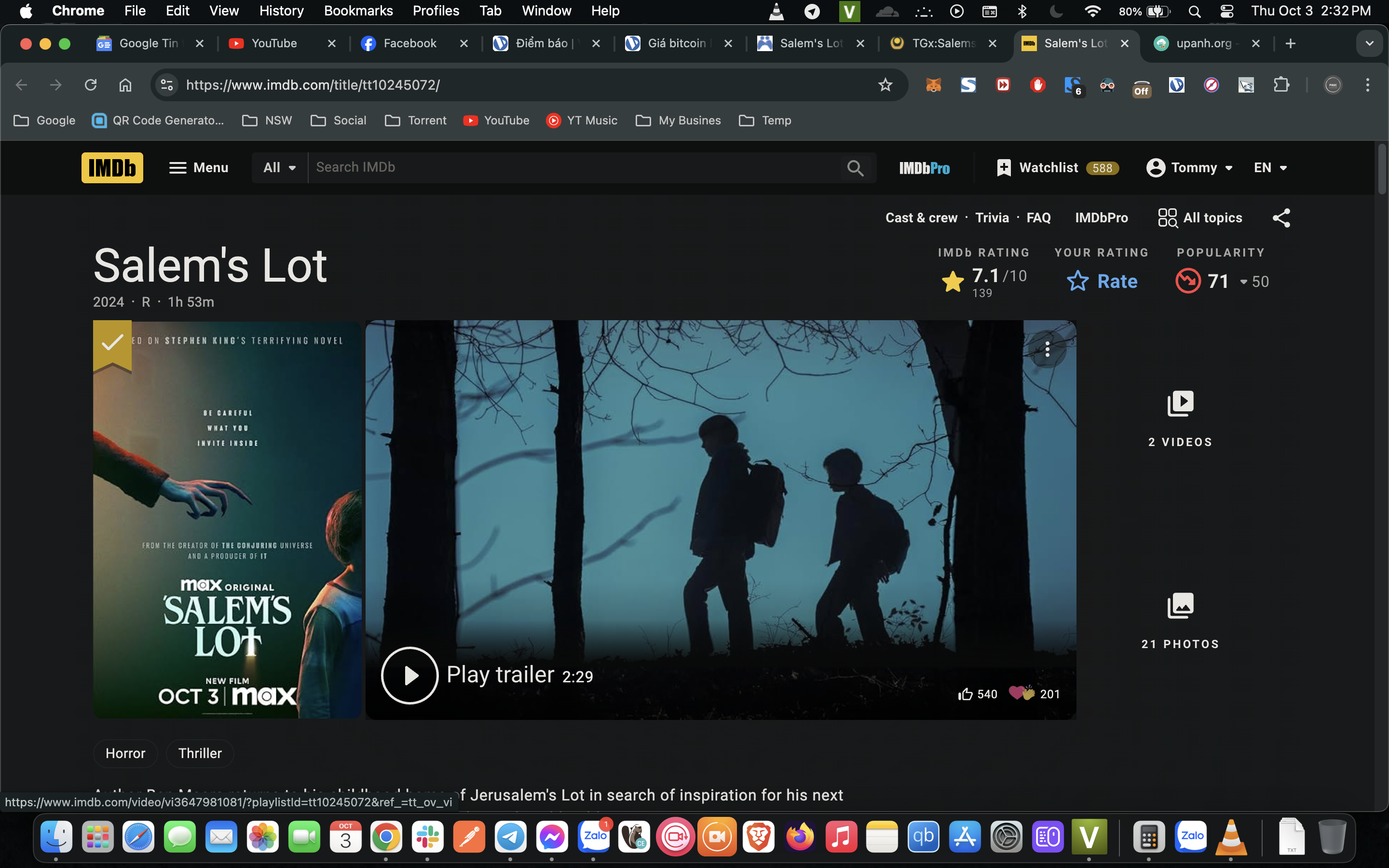The width and height of the screenshot is (1389, 868).
Task: Open the FAQ link
Action: tap(1038, 218)
